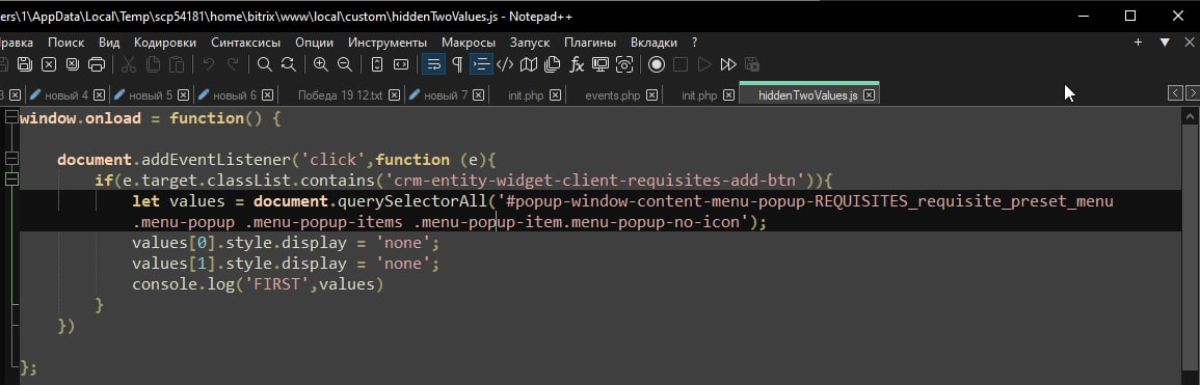
Task: Open the Опции menu
Action: point(314,42)
